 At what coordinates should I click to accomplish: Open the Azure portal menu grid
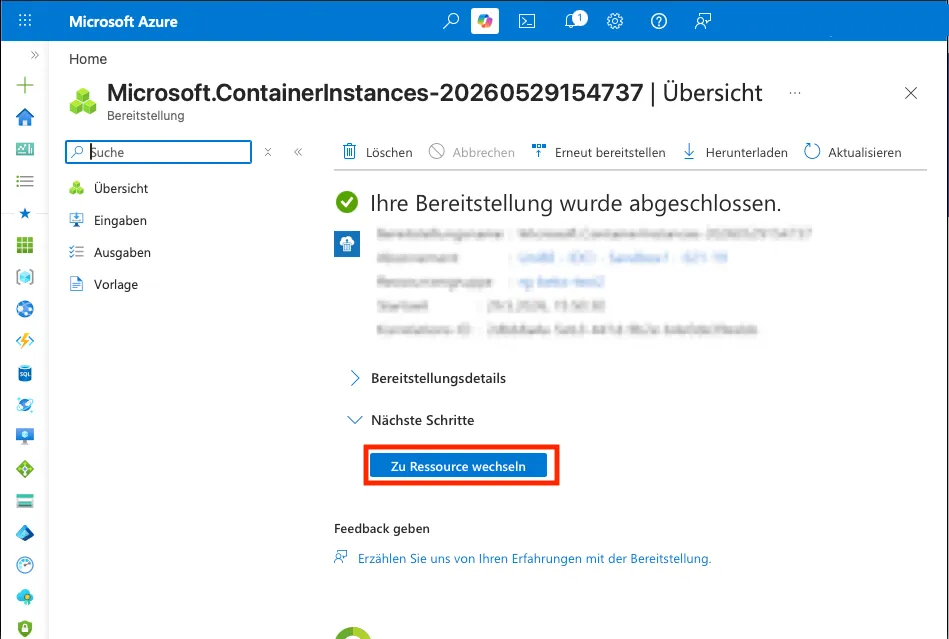pyautogui.click(x=25, y=21)
